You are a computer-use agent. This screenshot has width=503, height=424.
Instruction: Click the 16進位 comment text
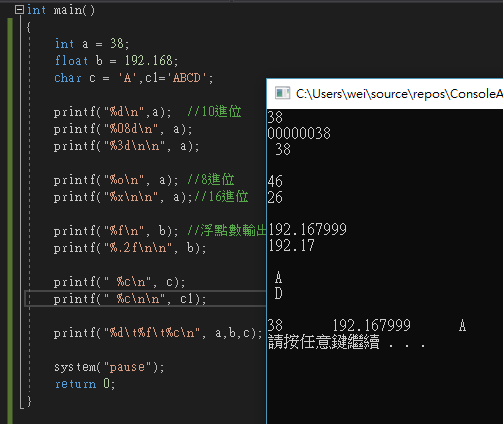point(221,197)
